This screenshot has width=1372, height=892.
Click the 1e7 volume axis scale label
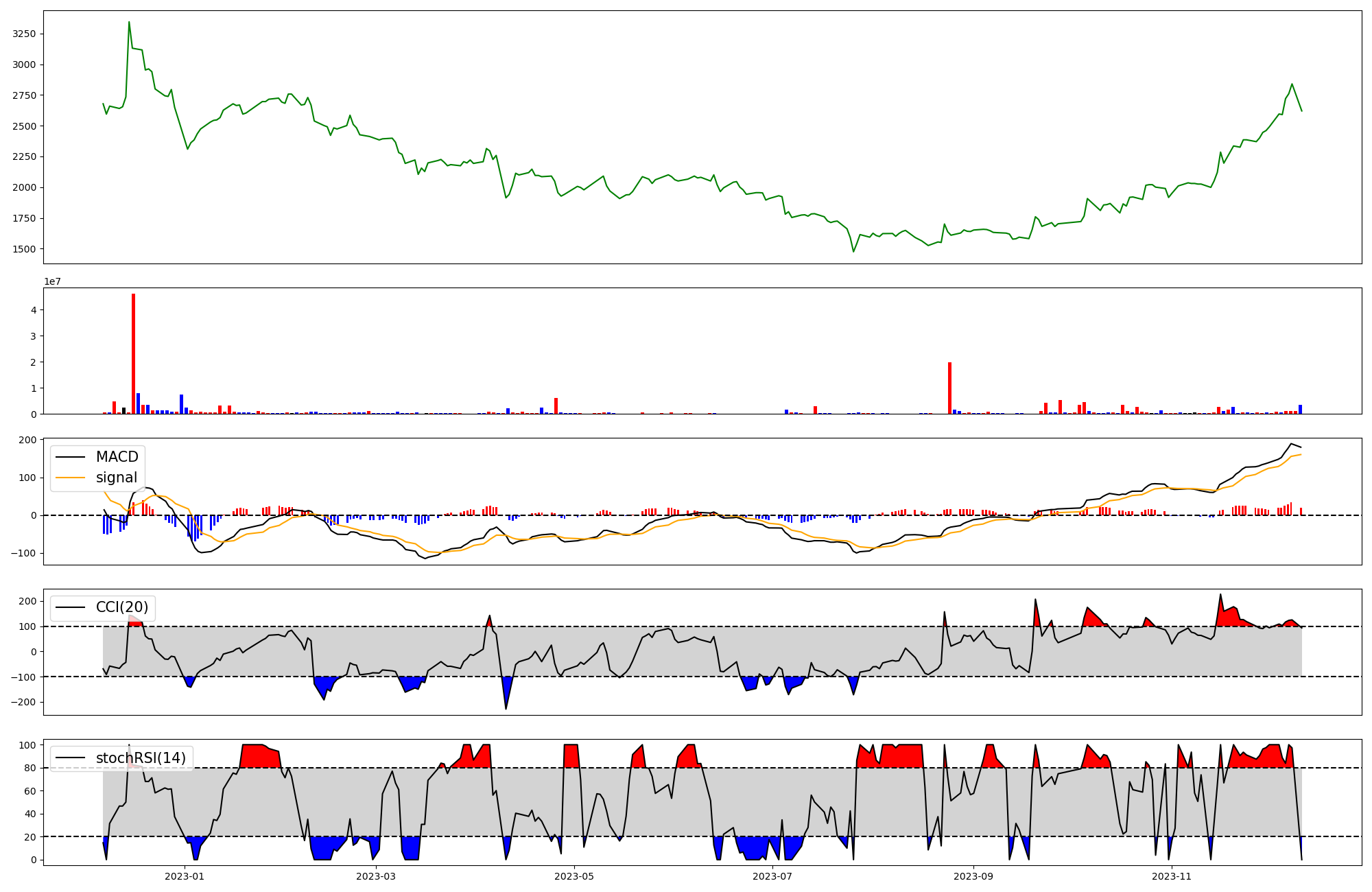tap(52, 281)
